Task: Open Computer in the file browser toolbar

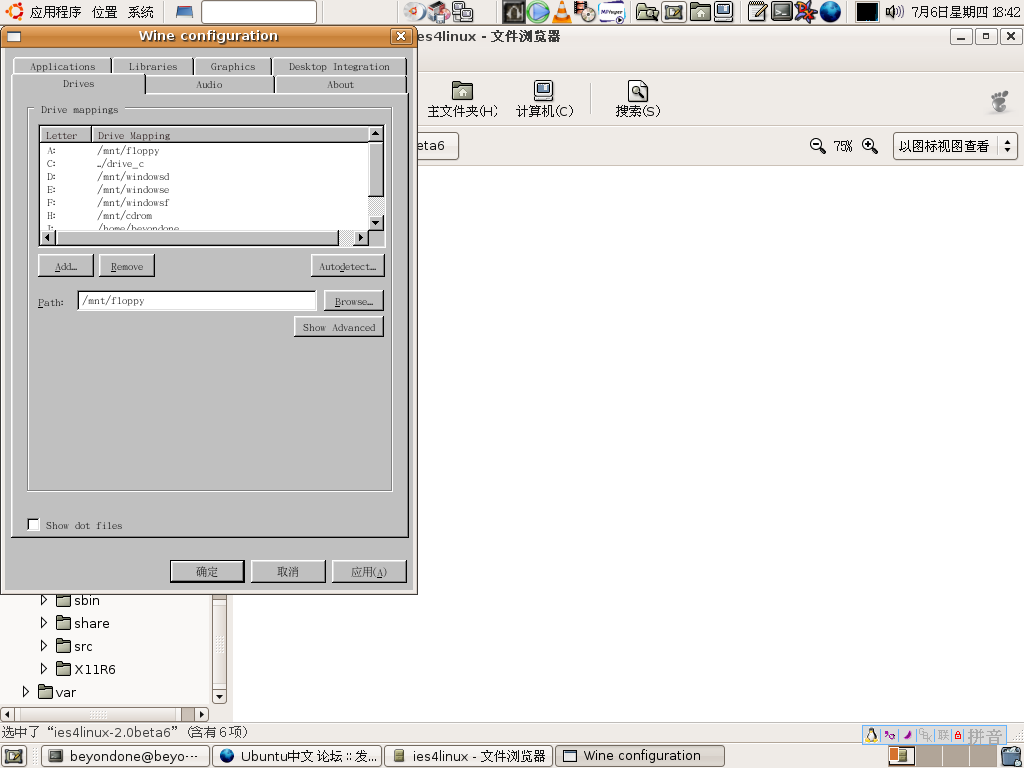Action: (544, 99)
